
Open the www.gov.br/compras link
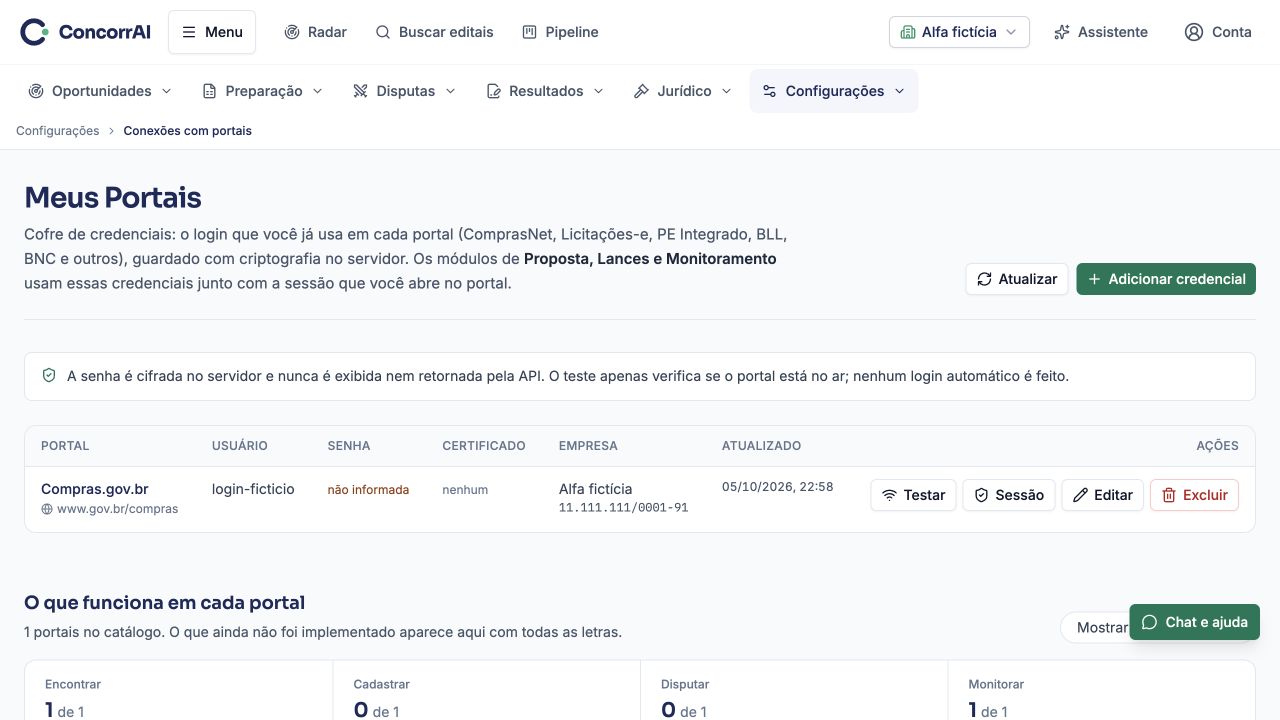tap(117, 509)
